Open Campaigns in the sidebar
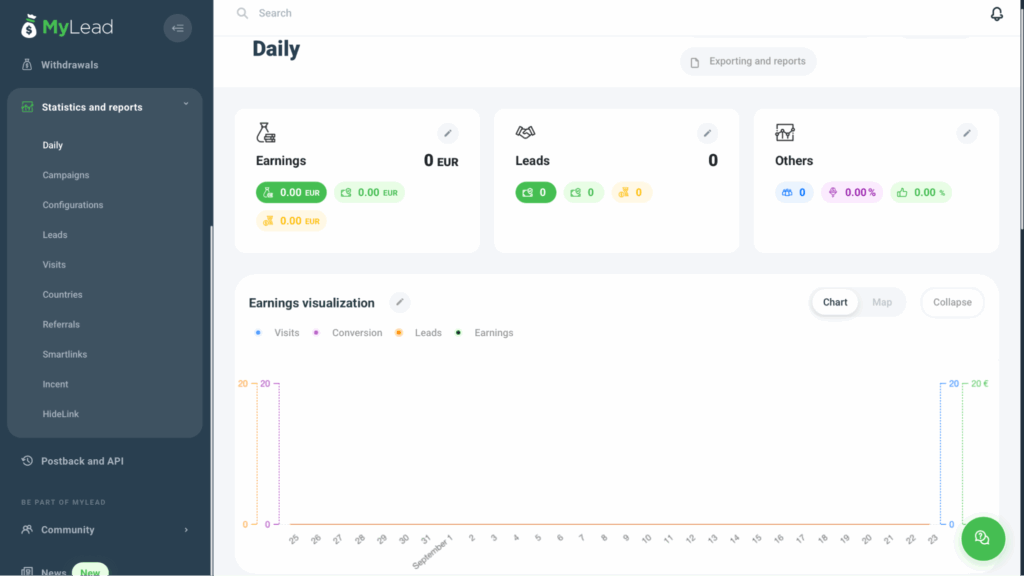The image size is (1024, 576). click(66, 175)
